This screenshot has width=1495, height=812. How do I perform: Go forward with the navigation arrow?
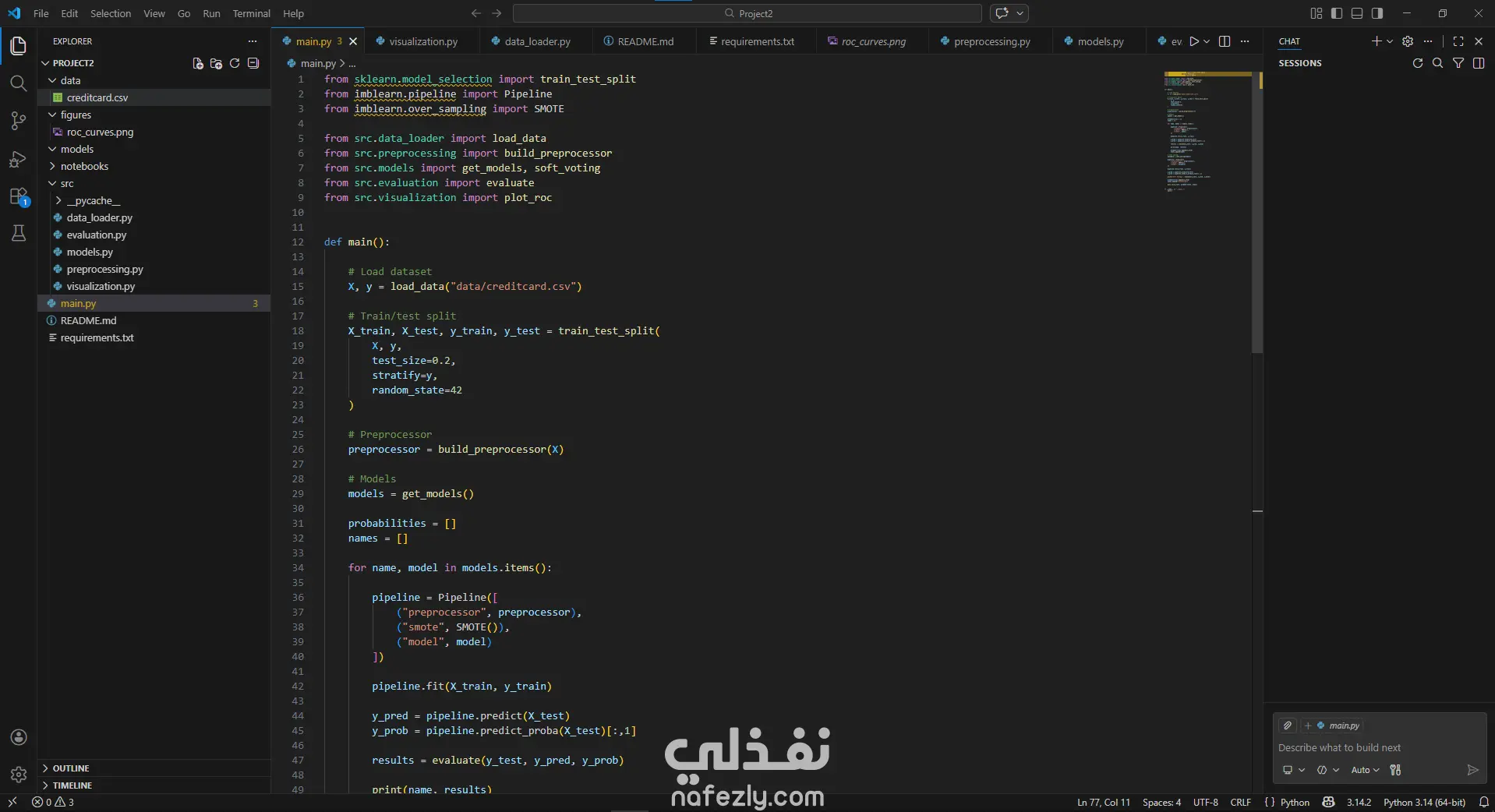497,13
